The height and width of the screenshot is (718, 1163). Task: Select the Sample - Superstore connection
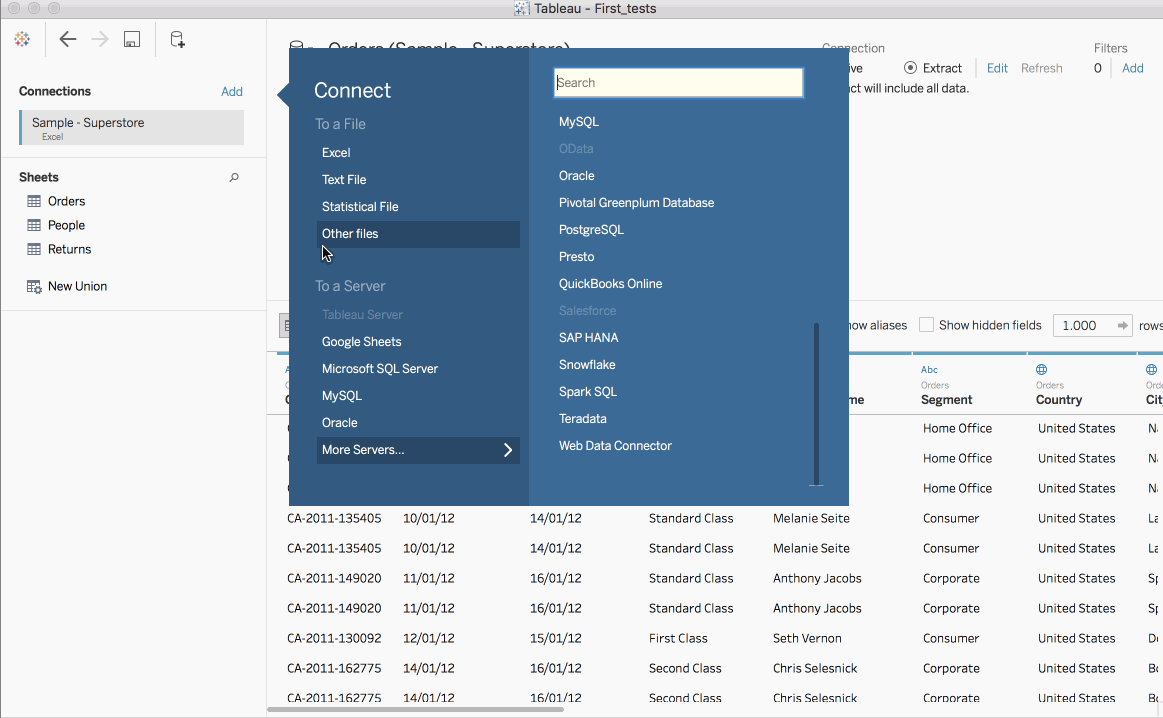131,128
